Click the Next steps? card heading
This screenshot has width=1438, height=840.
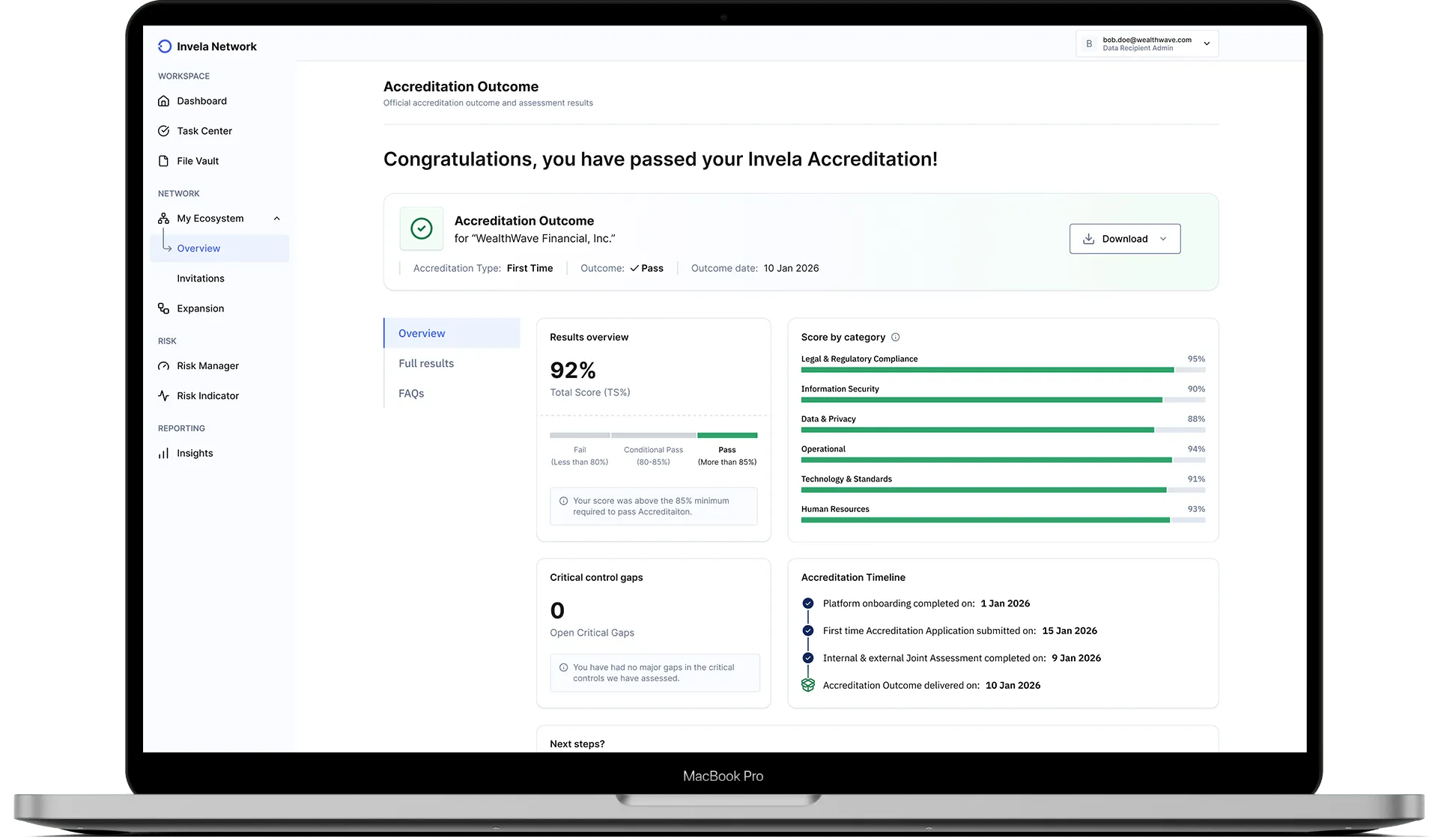tap(577, 744)
